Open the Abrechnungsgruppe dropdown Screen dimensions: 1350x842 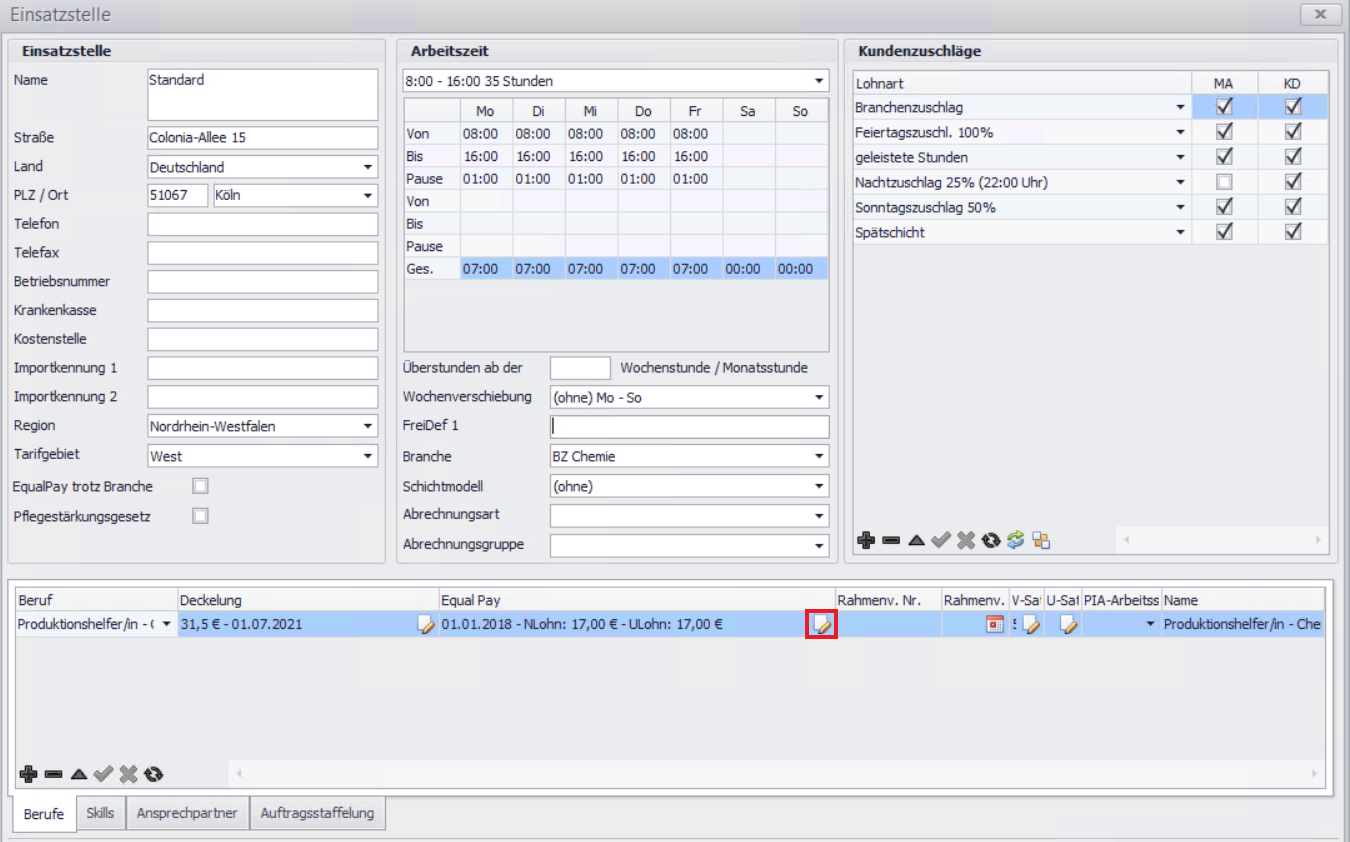click(819, 546)
